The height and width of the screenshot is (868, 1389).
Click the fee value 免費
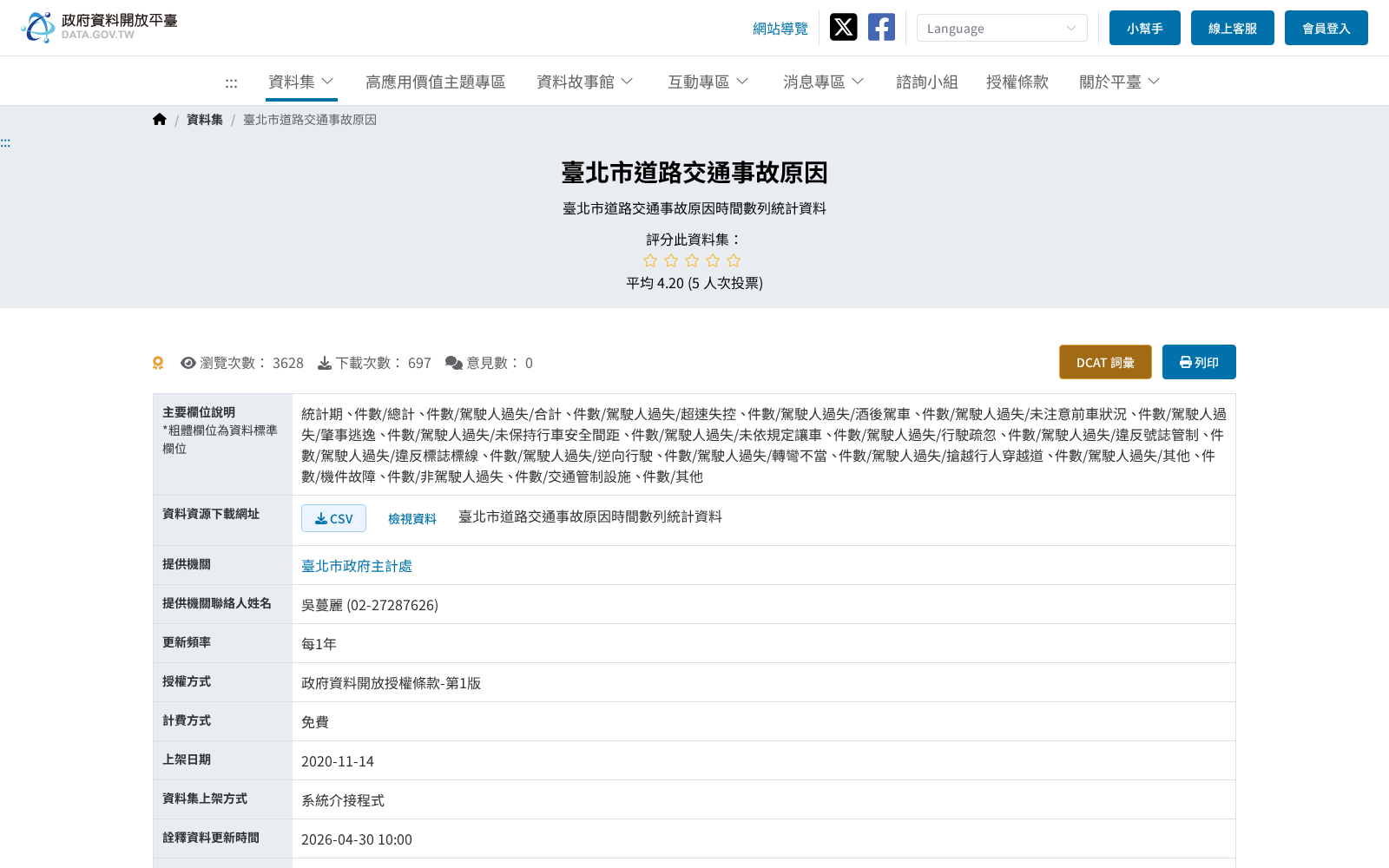tap(315, 722)
